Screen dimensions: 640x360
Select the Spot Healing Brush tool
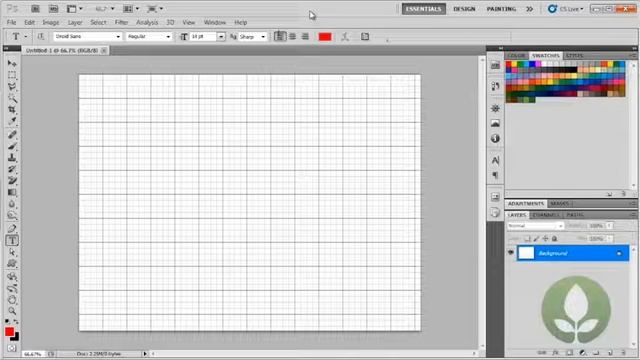(12, 134)
